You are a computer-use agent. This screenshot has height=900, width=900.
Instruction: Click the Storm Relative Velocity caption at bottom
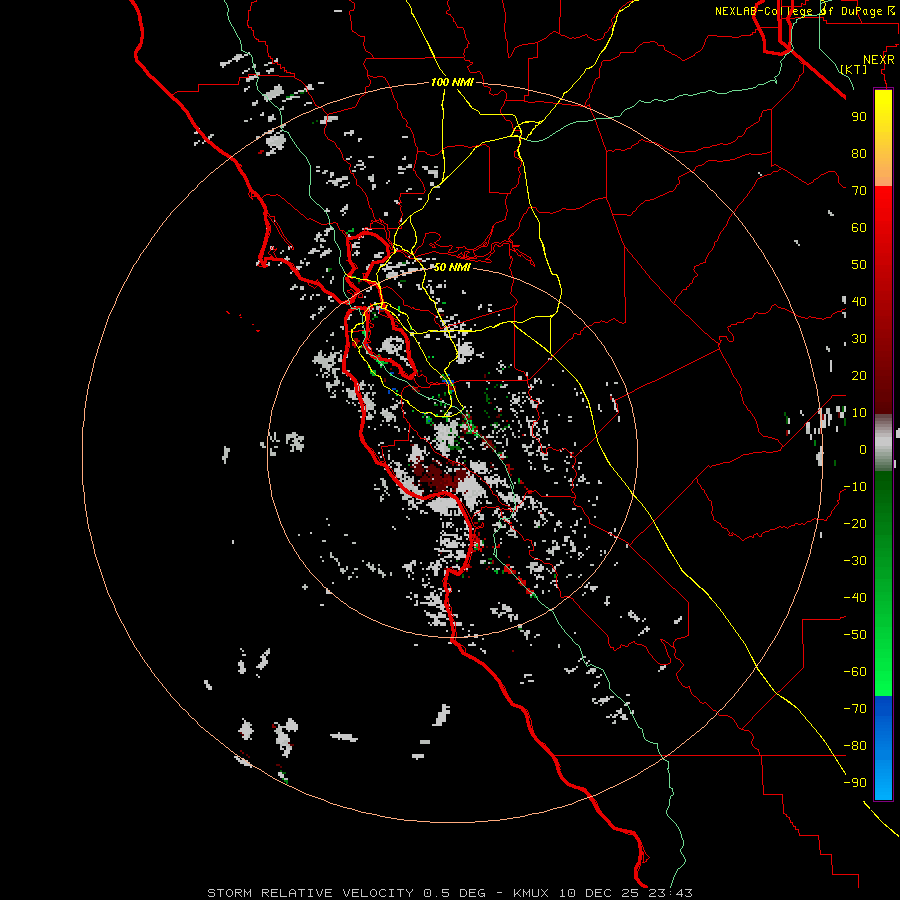449,893
